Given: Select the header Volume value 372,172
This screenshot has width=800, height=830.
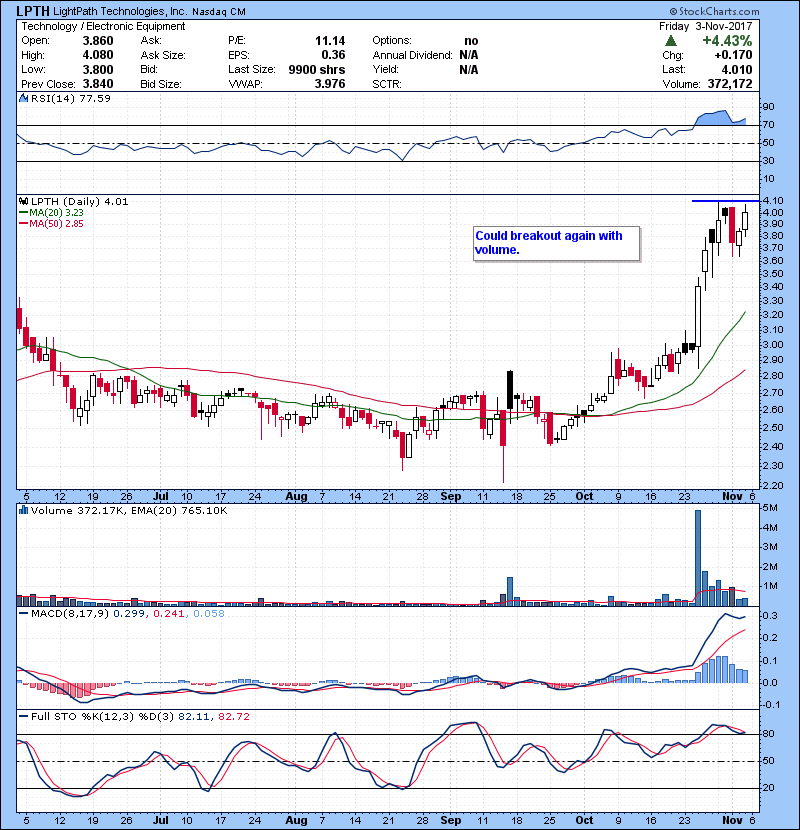Looking at the screenshot, I should point(730,84).
